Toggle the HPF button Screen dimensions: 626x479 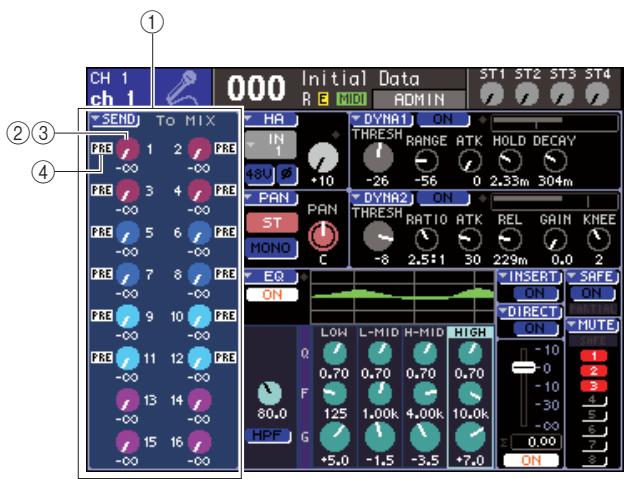click(x=267, y=435)
